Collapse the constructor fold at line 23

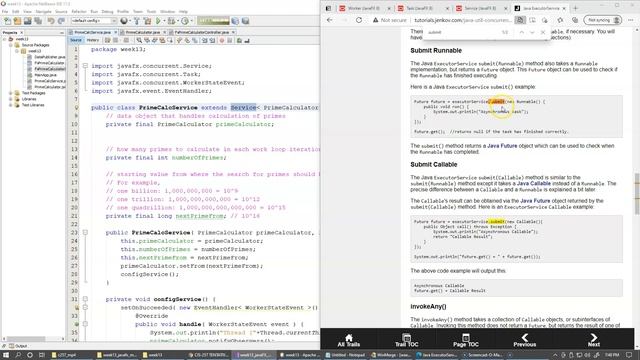click(x=85, y=232)
